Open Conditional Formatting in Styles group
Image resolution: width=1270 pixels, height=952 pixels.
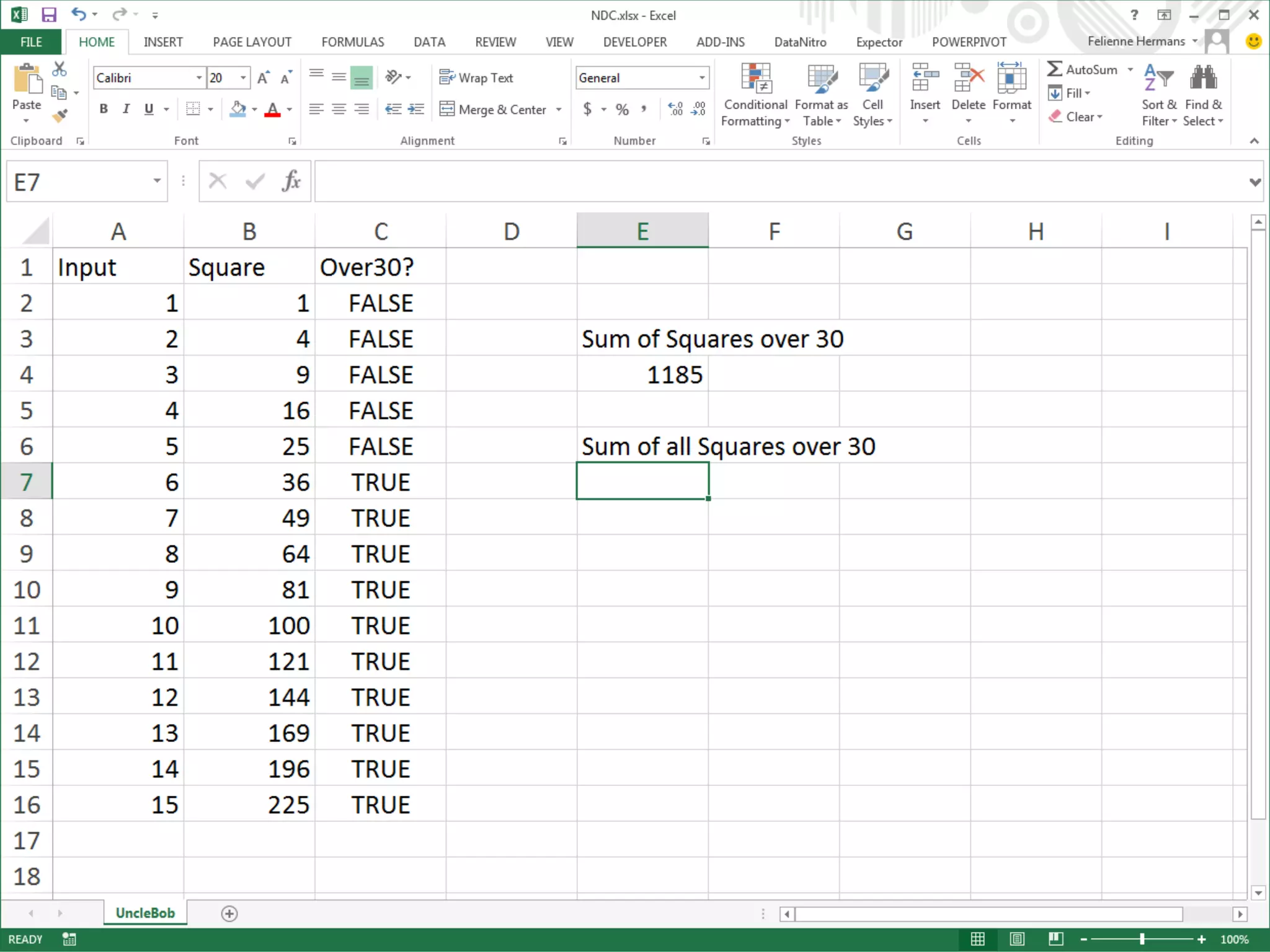pyautogui.click(x=755, y=94)
